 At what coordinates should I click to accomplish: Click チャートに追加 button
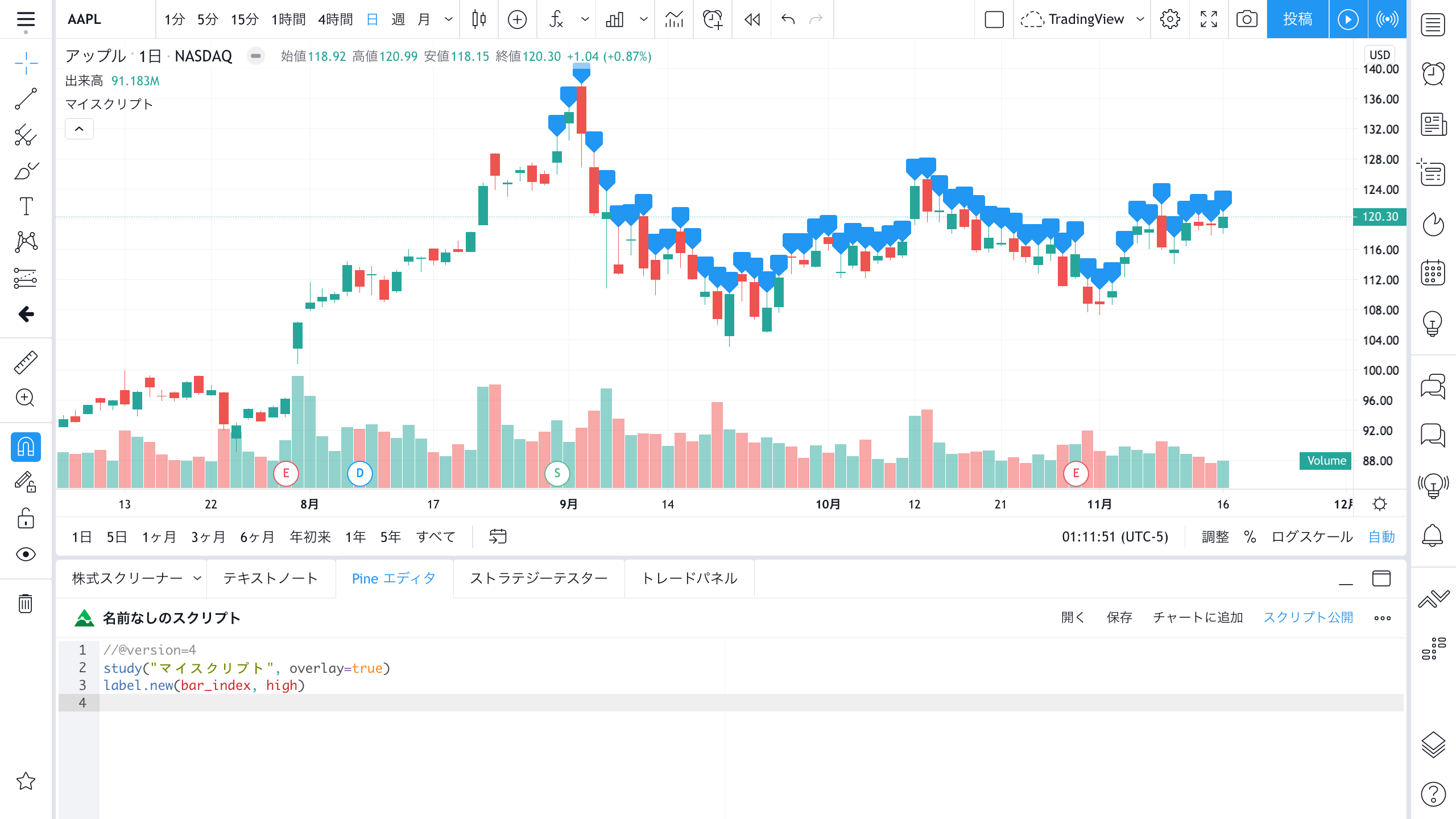pyautogui.click(x=1198, y=618)
